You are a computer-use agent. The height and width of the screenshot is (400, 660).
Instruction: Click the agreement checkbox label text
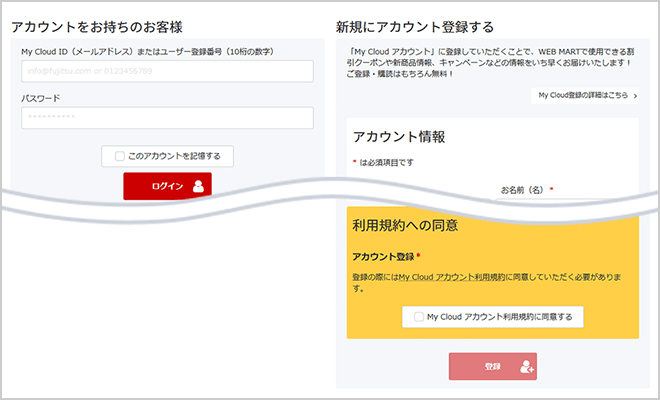click(x=499, y=317)
